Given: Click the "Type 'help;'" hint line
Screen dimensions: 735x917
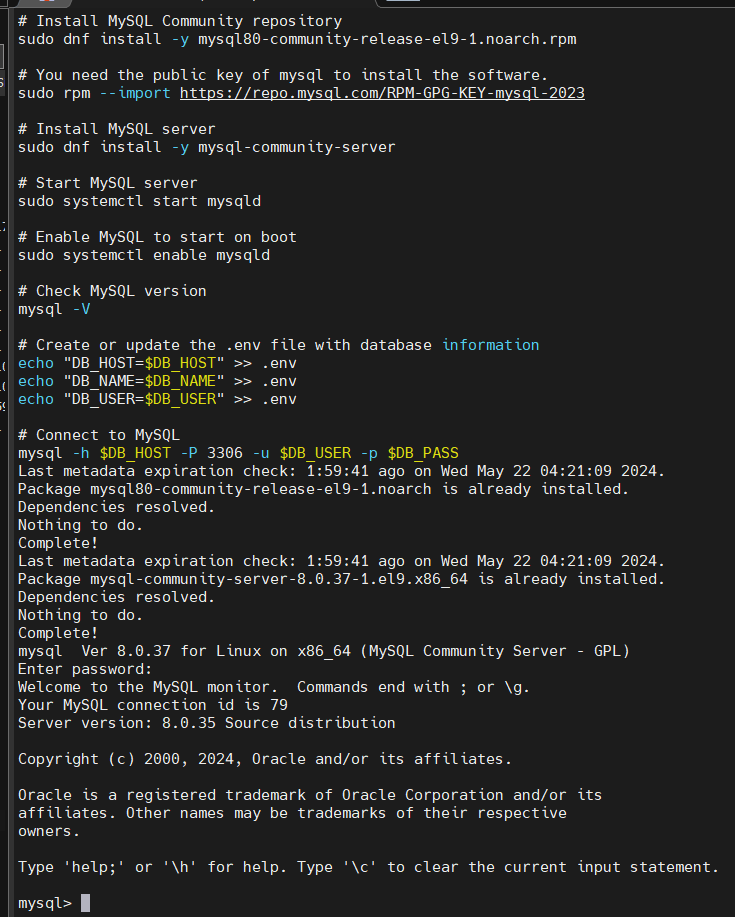Looking at the screenshot, I should point(368,867).
